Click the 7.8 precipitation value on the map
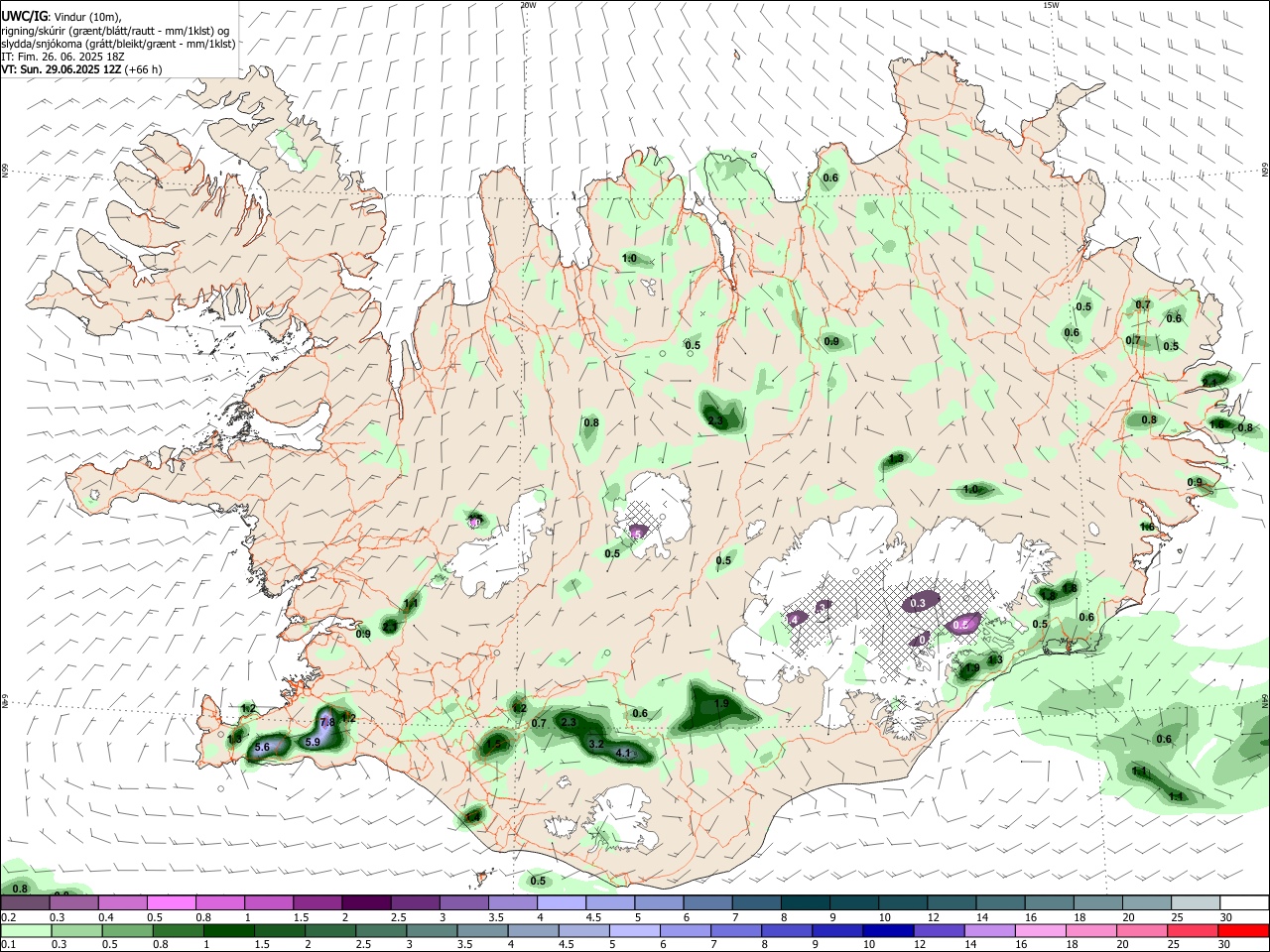Screen dimensions: 1270x952 coord(327,722)
